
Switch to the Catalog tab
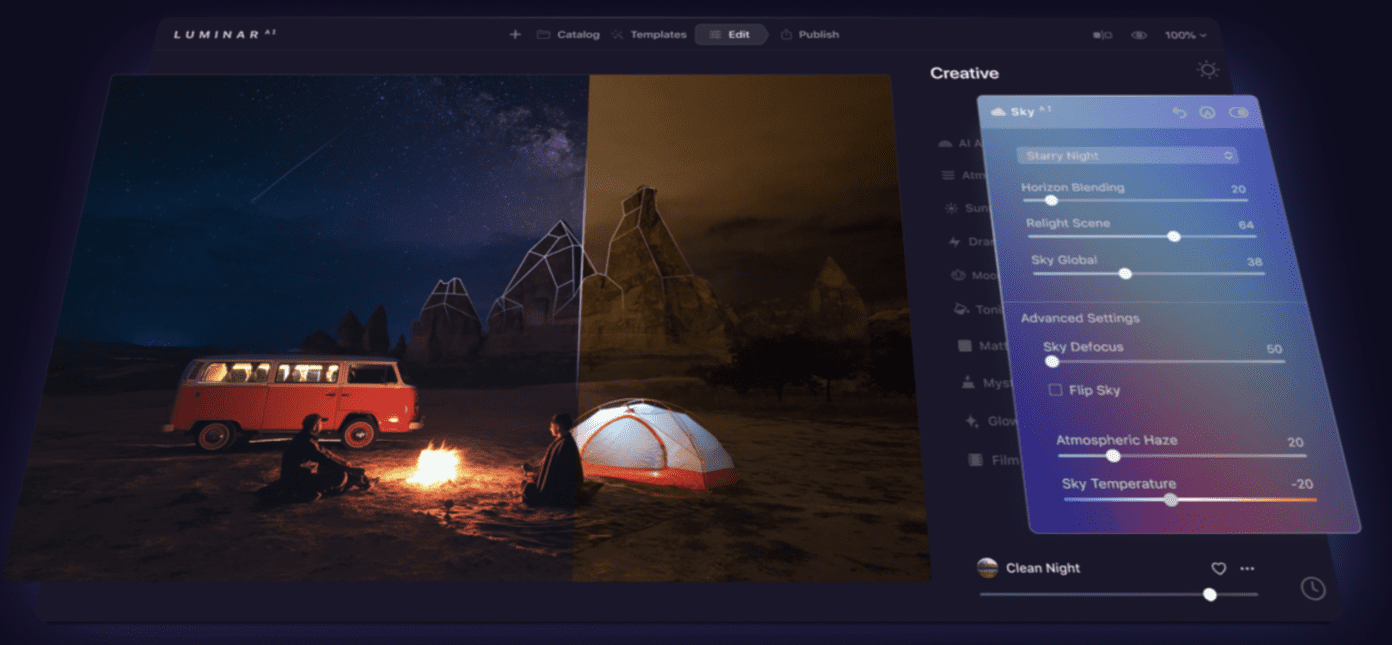click(x=568, y=34)
